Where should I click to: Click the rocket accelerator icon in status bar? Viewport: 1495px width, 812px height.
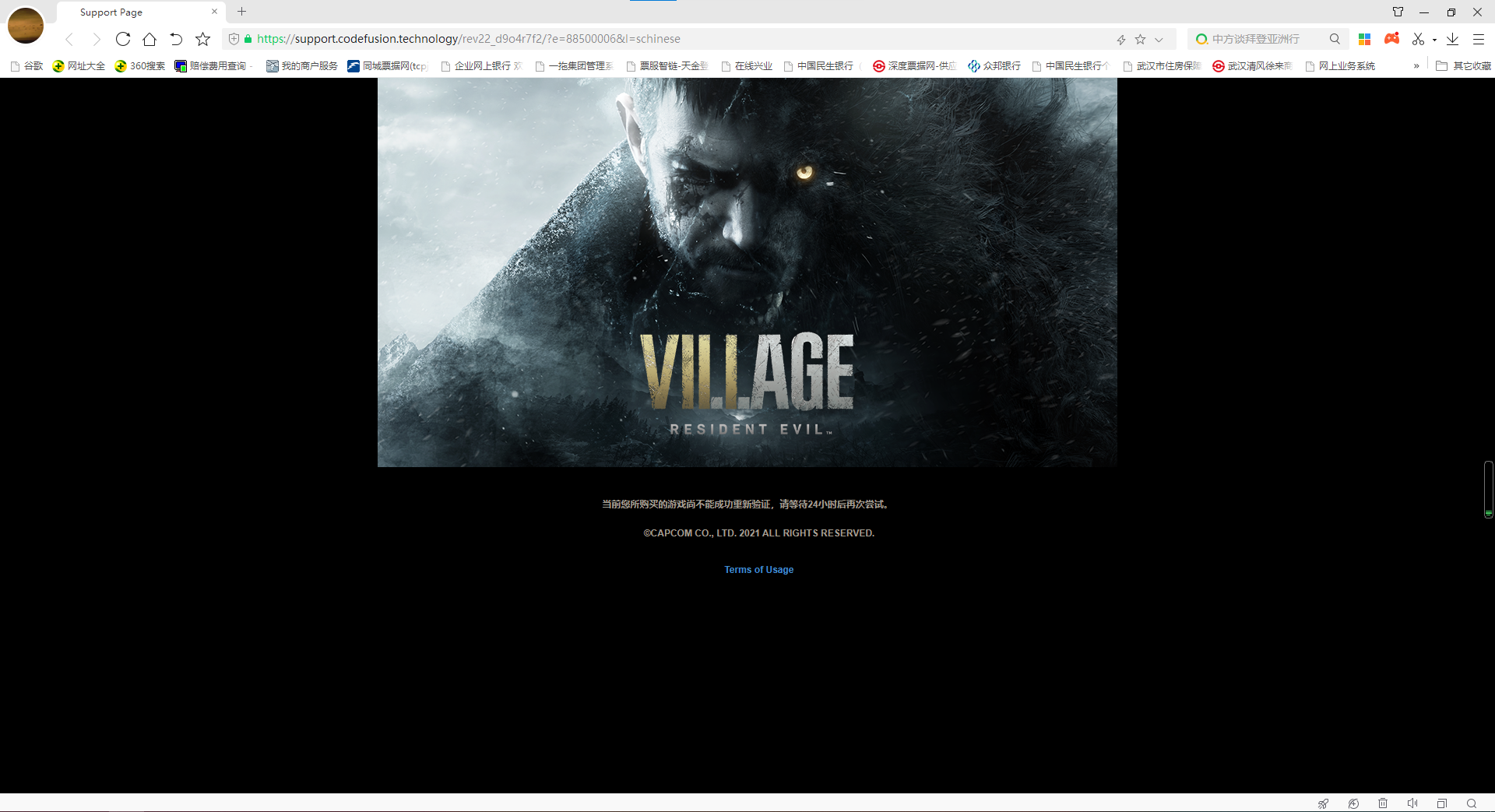pyautogui.click(x=1323, y=803)
